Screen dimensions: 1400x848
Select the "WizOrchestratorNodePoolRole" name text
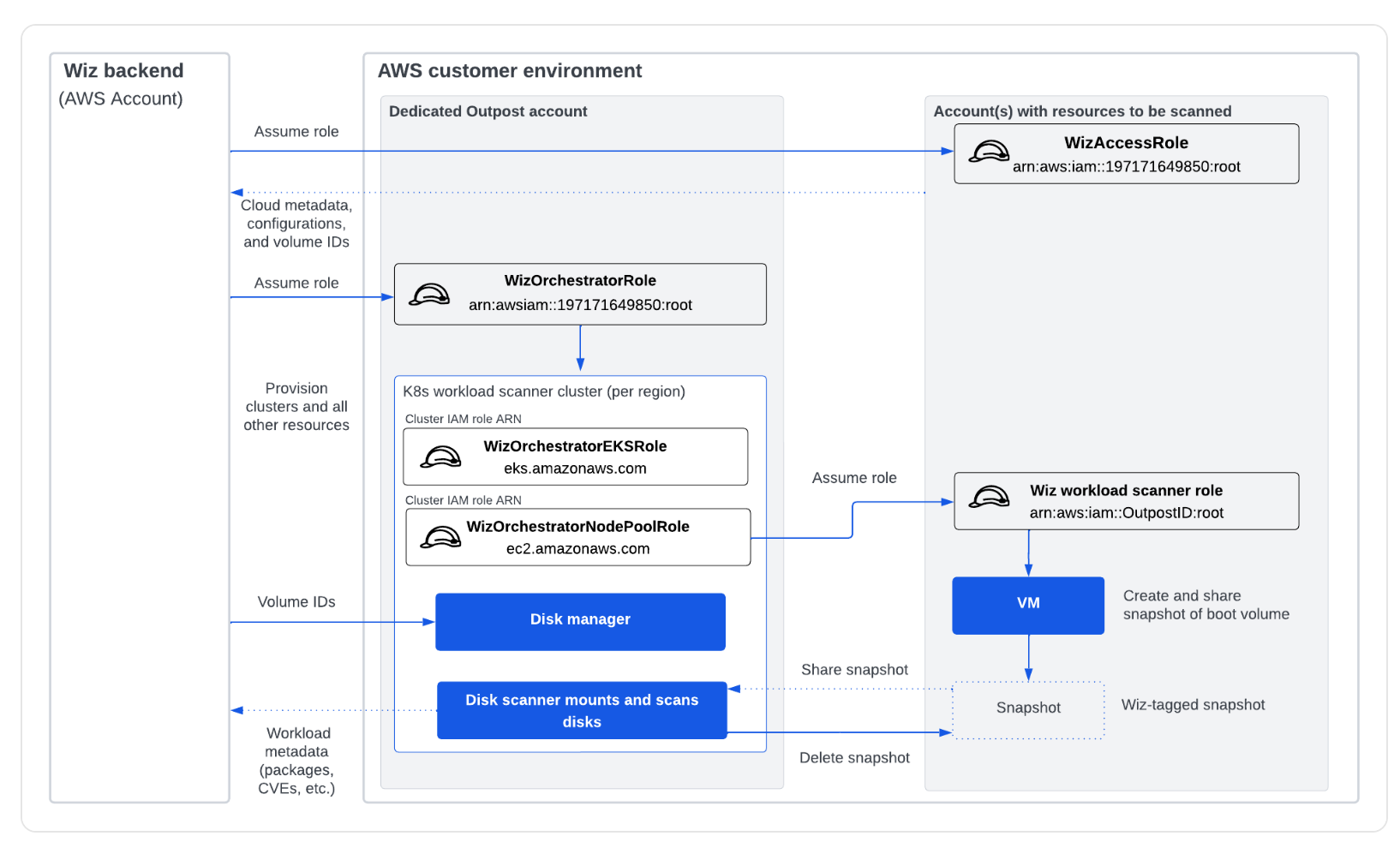tap(578, 527)
